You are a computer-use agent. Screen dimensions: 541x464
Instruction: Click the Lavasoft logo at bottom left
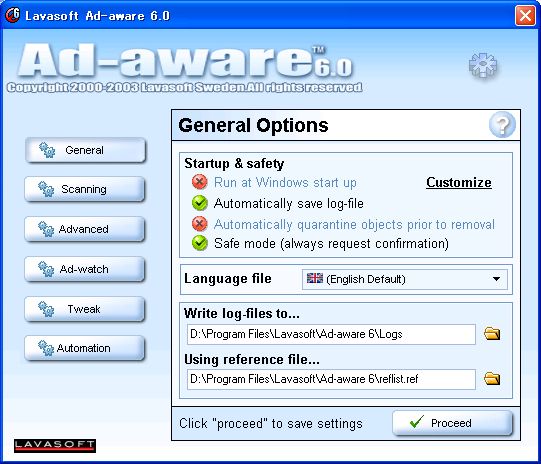tap(55, 445)
